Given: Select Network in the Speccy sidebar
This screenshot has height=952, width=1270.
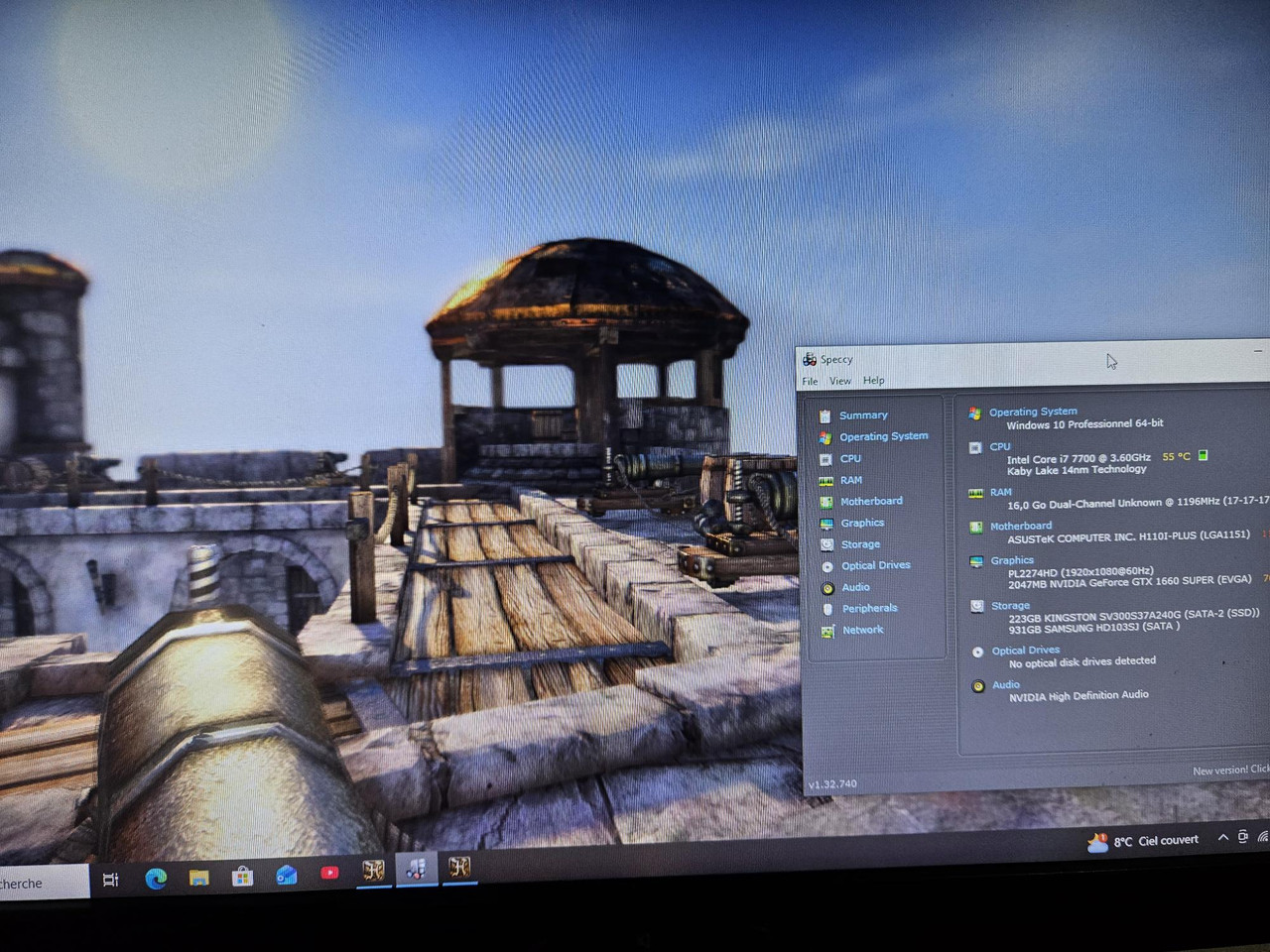Looking at the screenshot, I should click(862, 630).
